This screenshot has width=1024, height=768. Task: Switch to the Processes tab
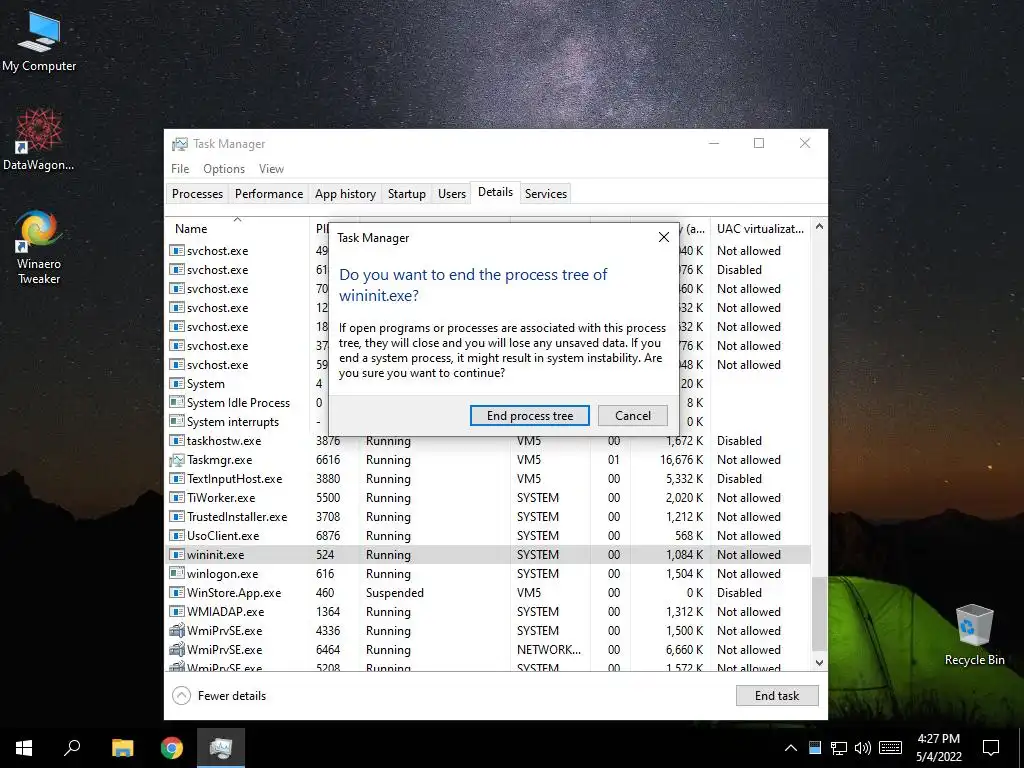[197, 194]
